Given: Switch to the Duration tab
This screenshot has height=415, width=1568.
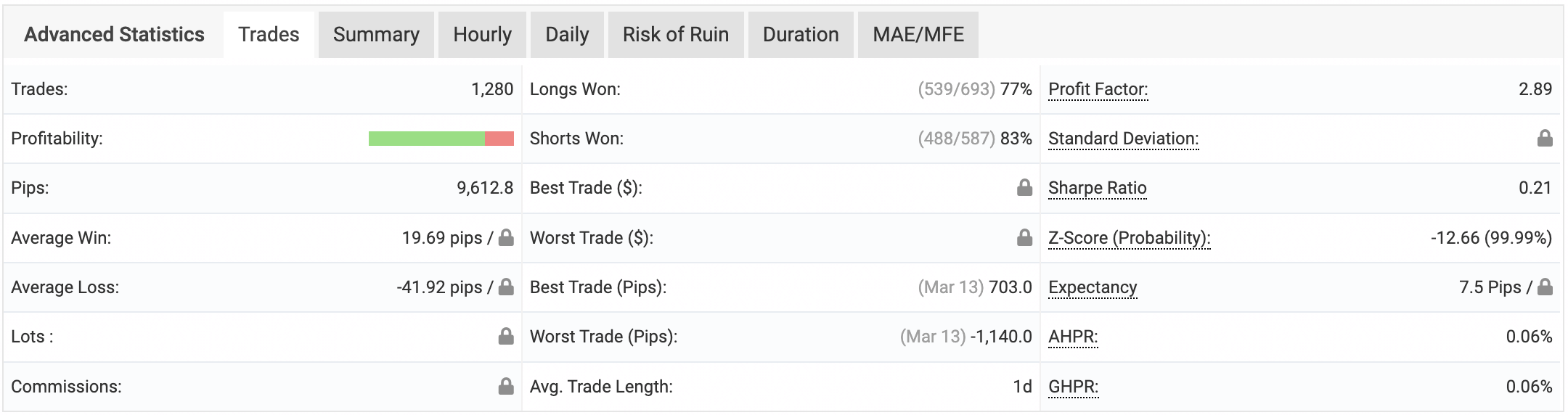Looking at the screenshot, I should coord(801,35).
